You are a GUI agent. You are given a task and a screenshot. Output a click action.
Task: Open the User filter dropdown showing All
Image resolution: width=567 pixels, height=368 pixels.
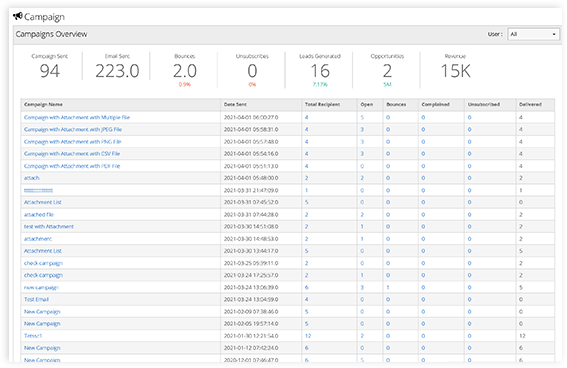[x=533, y=34]
